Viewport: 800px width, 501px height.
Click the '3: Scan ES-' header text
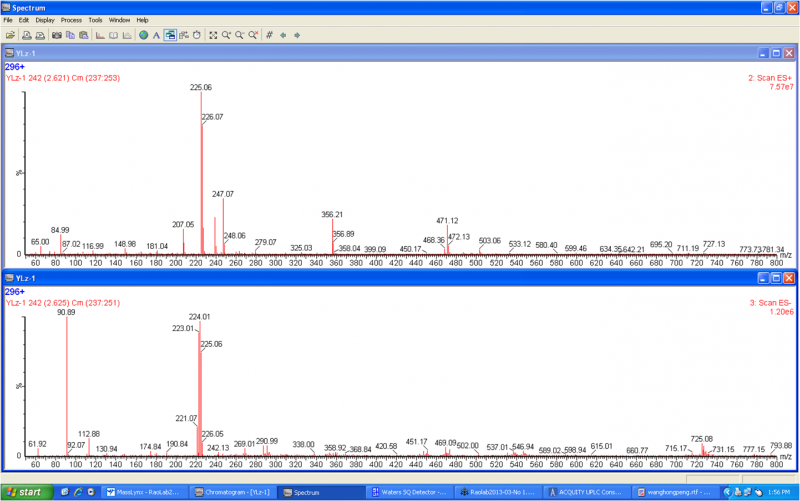[771, 303]
